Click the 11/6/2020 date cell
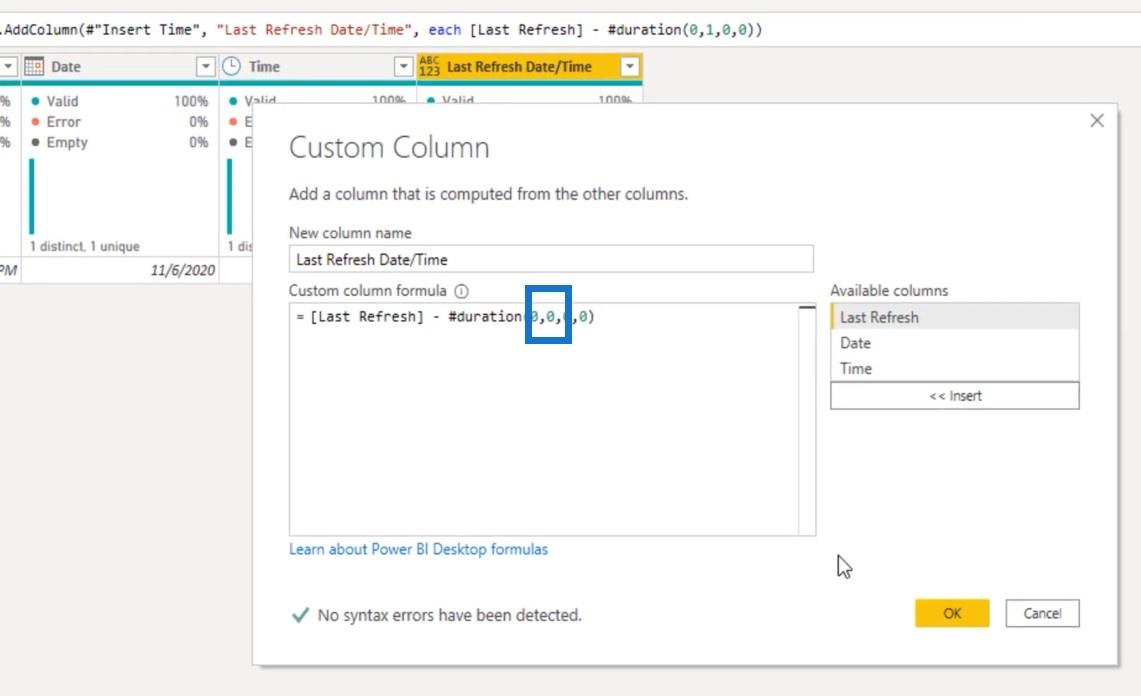 click(120, 270)
